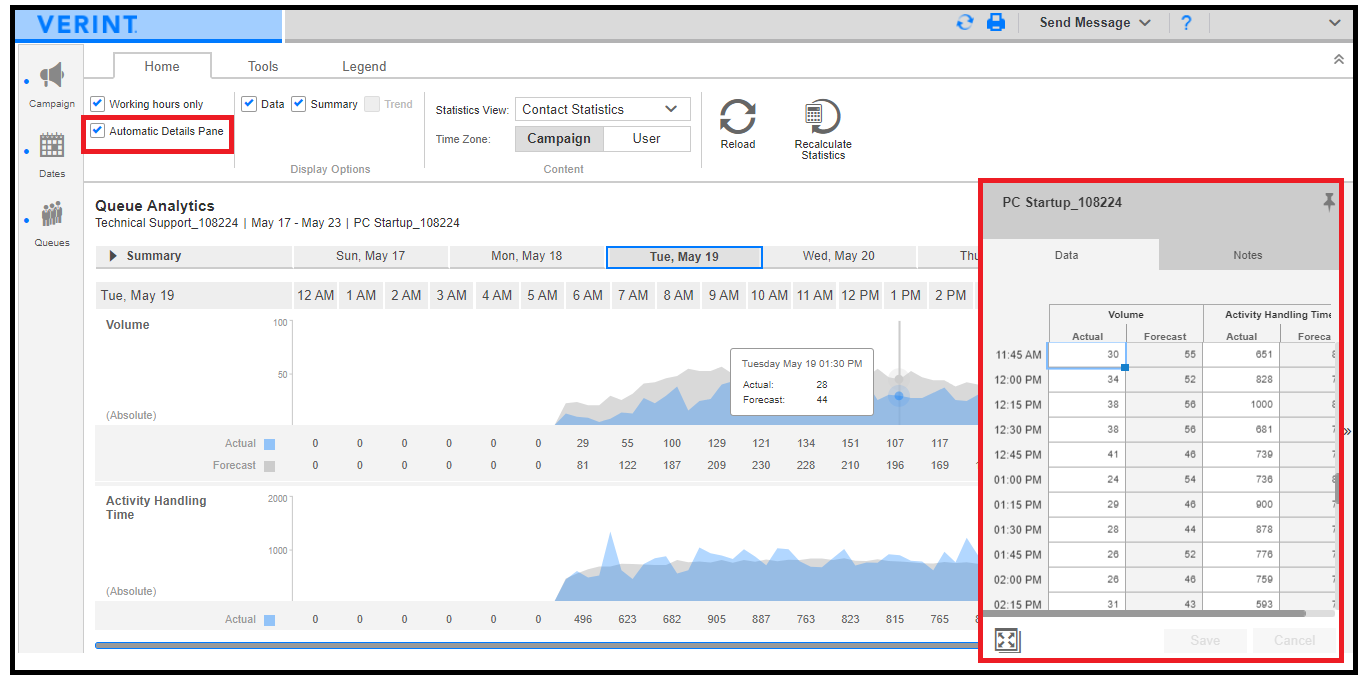The height and width of the screenshot is (682, 1365).
Task: Click the 02:00 PM row label
Action: (x=1017, y=580)
